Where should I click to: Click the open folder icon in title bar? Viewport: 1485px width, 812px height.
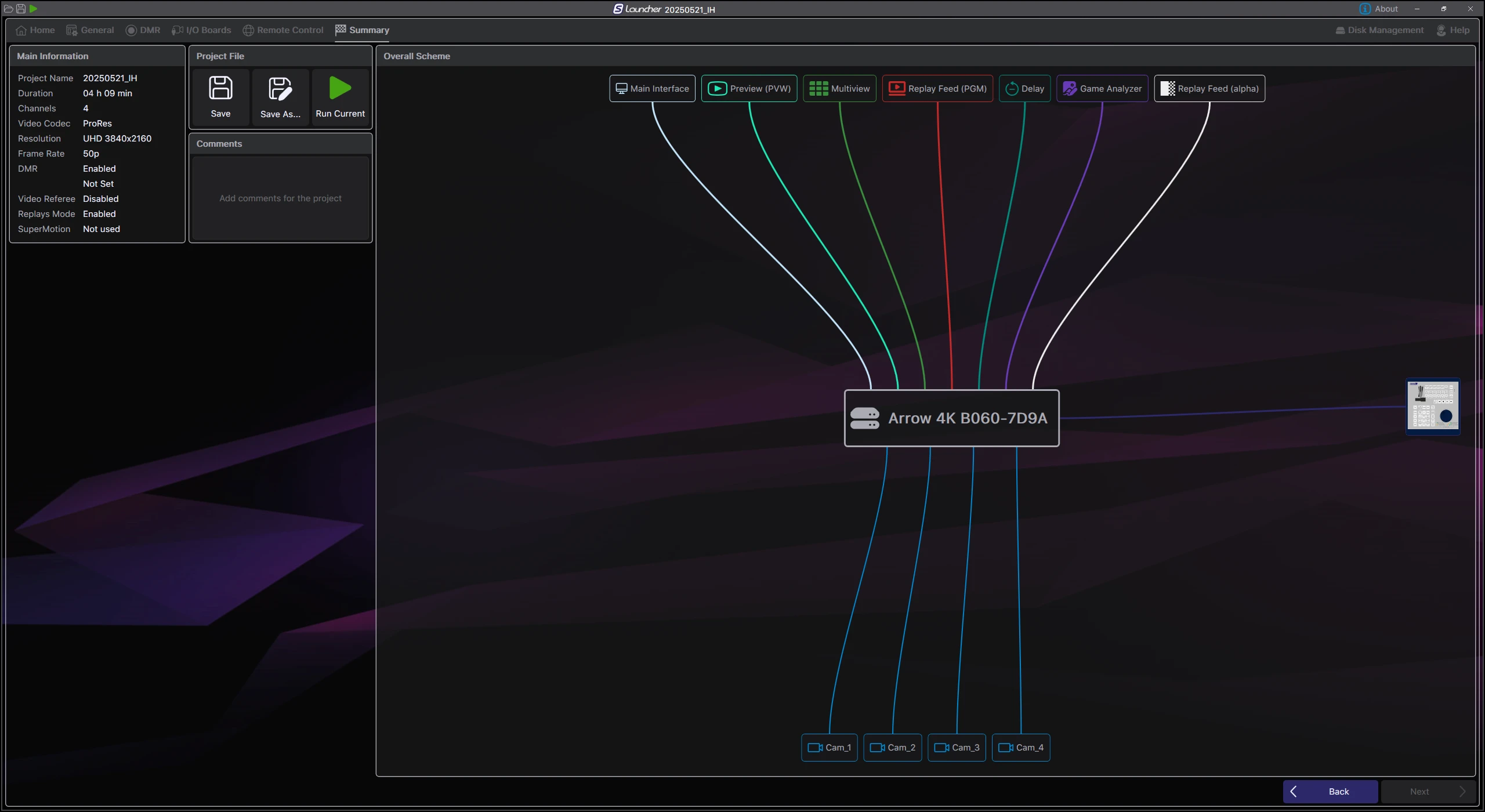click(8, 9)
